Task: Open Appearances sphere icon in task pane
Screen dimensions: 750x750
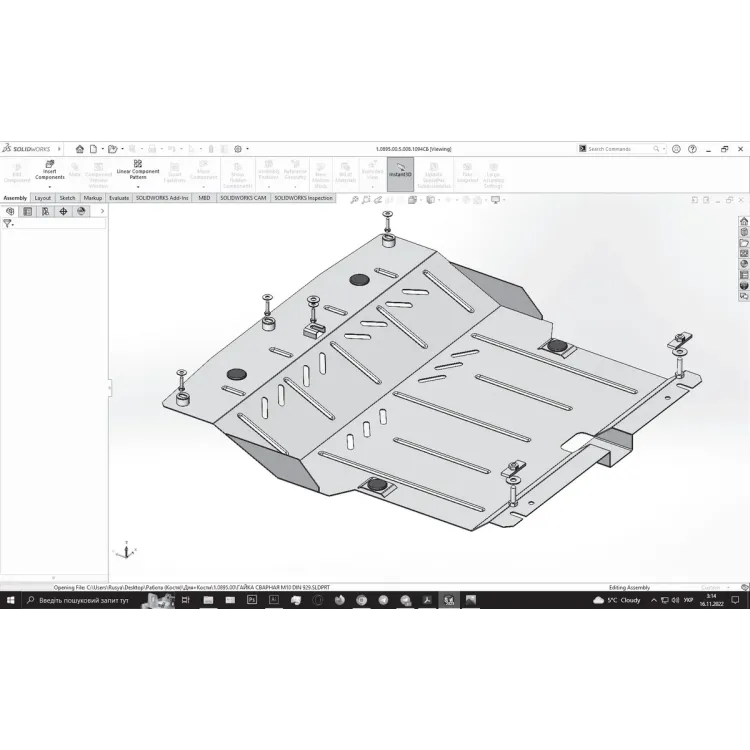Action: click(744, 264)
